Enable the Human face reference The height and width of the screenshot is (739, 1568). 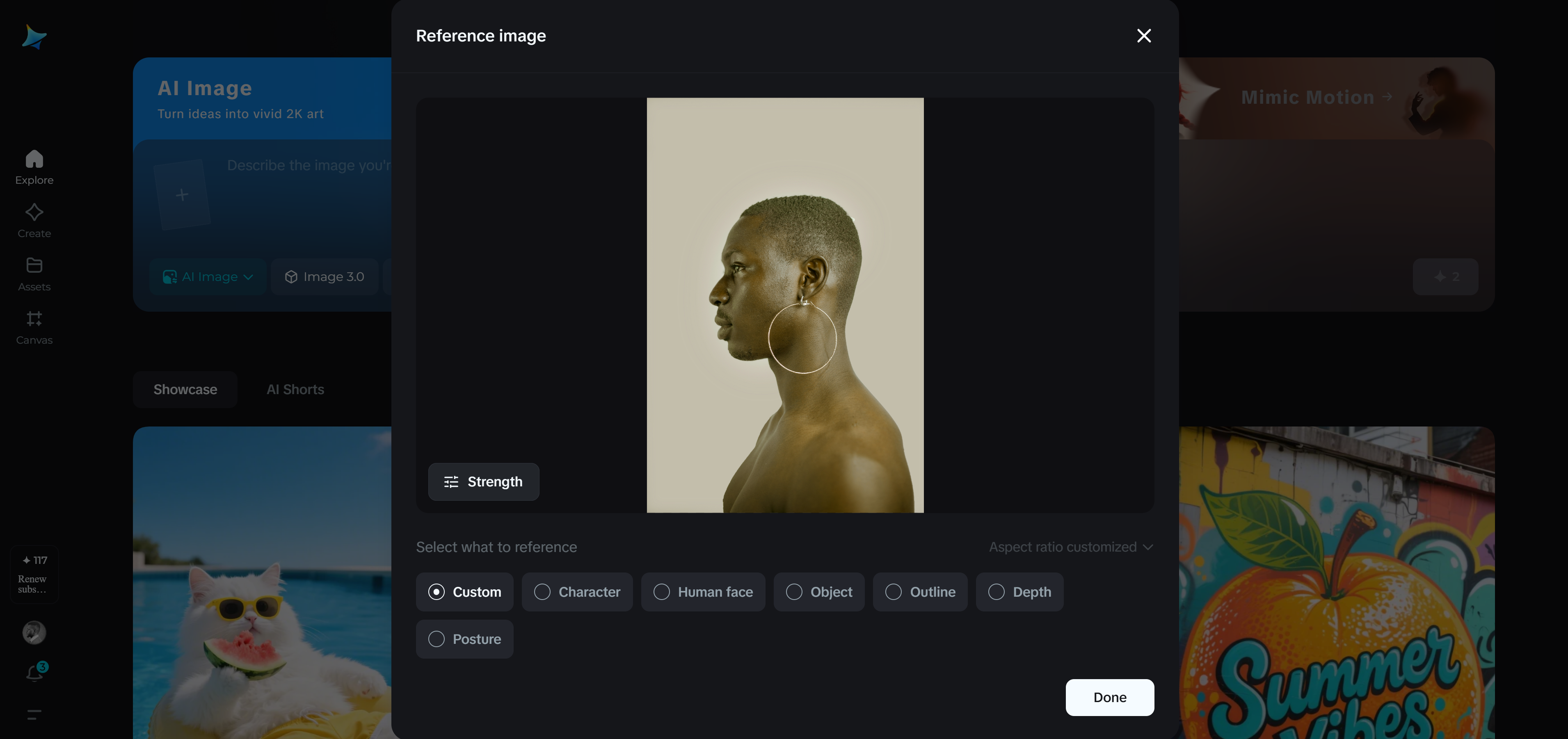[x=703, y=592]
